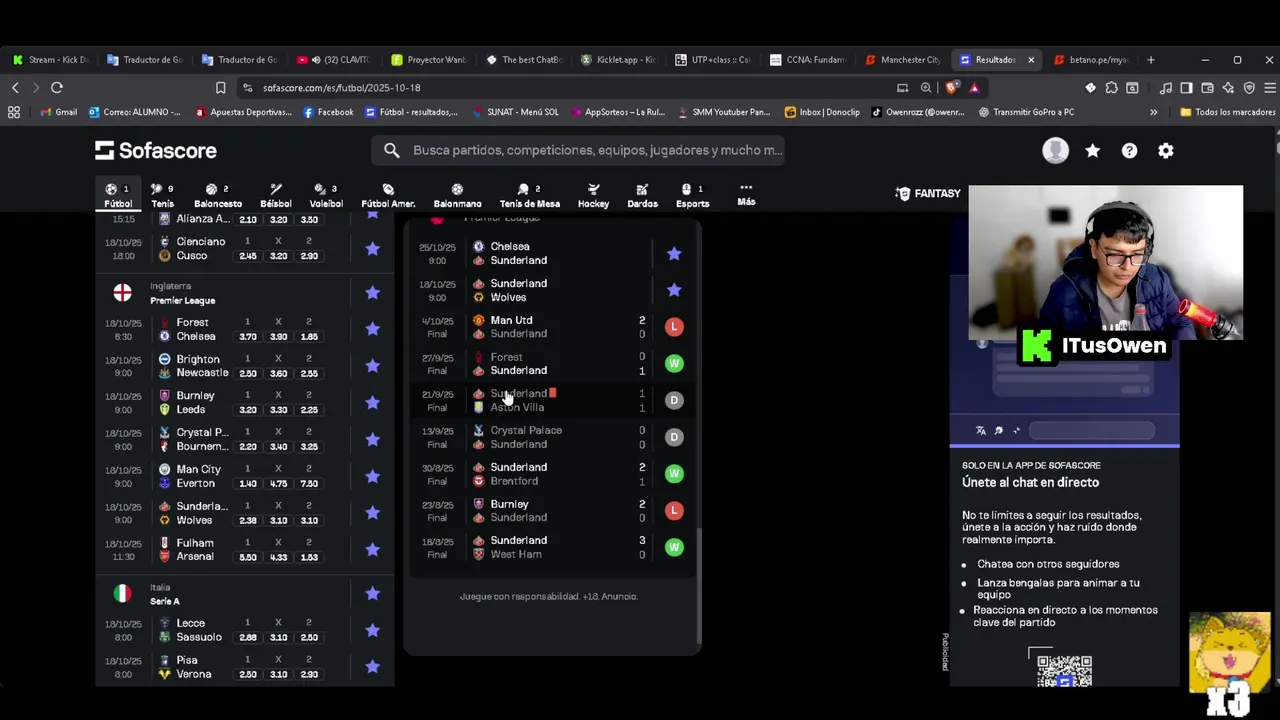Click odds 1.53 for Arsenal win

[x=309, y=557]
